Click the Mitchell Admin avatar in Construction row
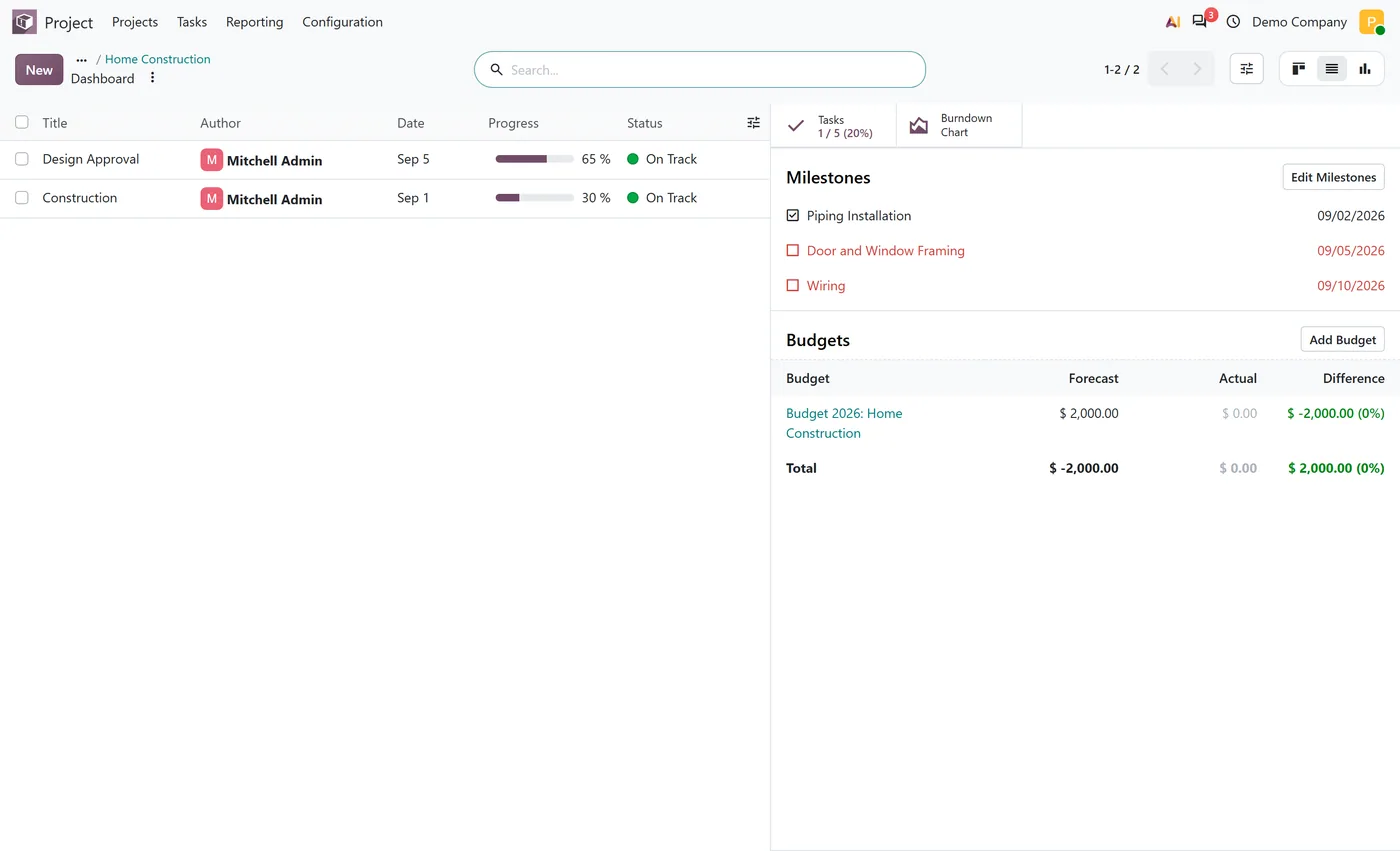 (211, 199)
